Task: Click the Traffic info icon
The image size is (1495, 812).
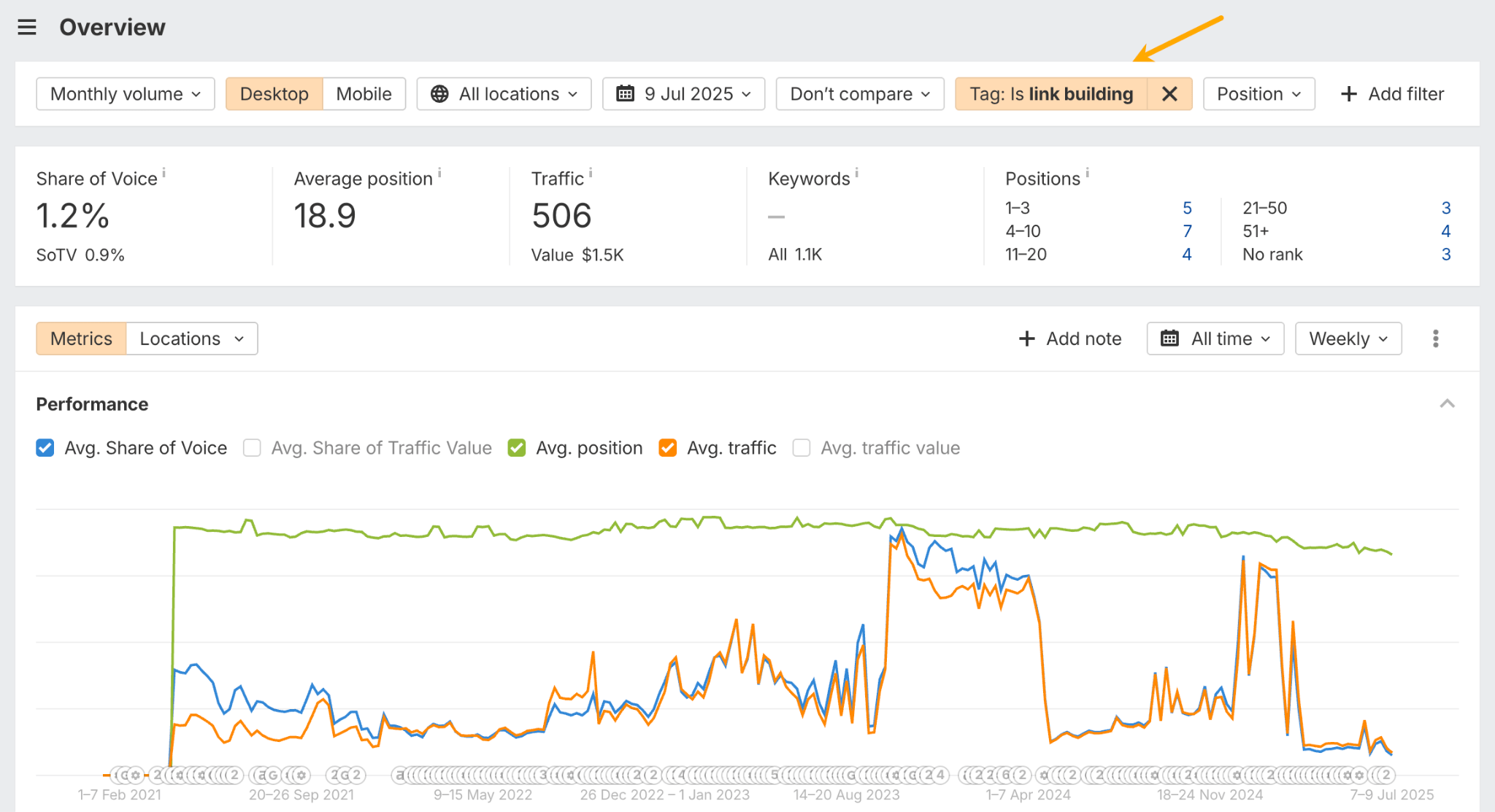Action: (591, 173)
